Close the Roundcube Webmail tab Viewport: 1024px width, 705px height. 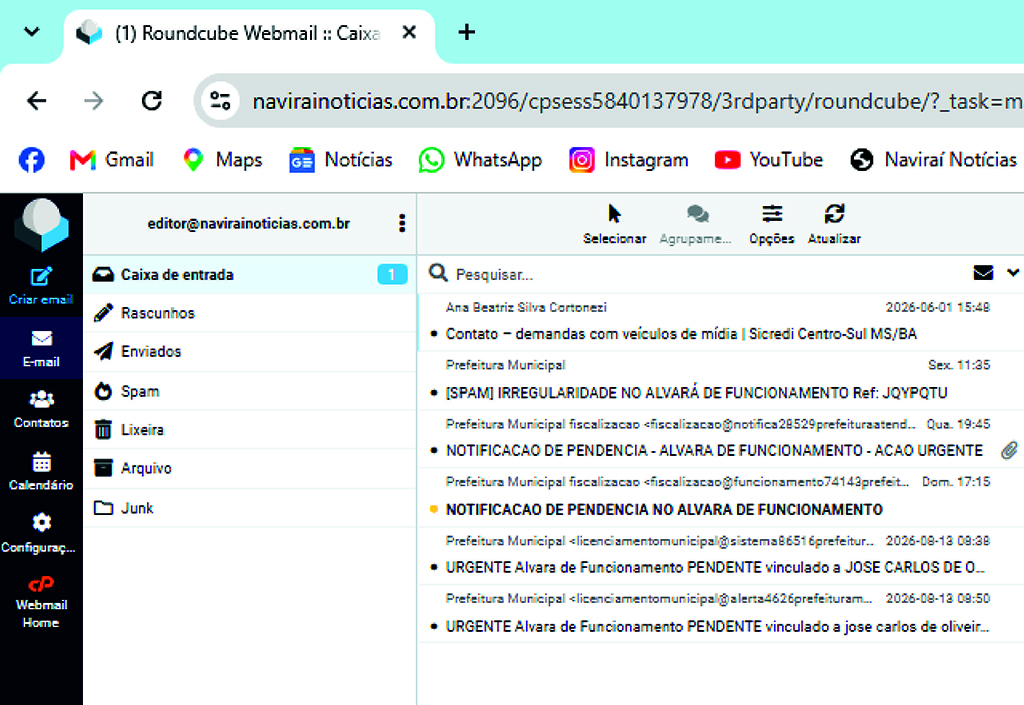click(x=409, y=32)
